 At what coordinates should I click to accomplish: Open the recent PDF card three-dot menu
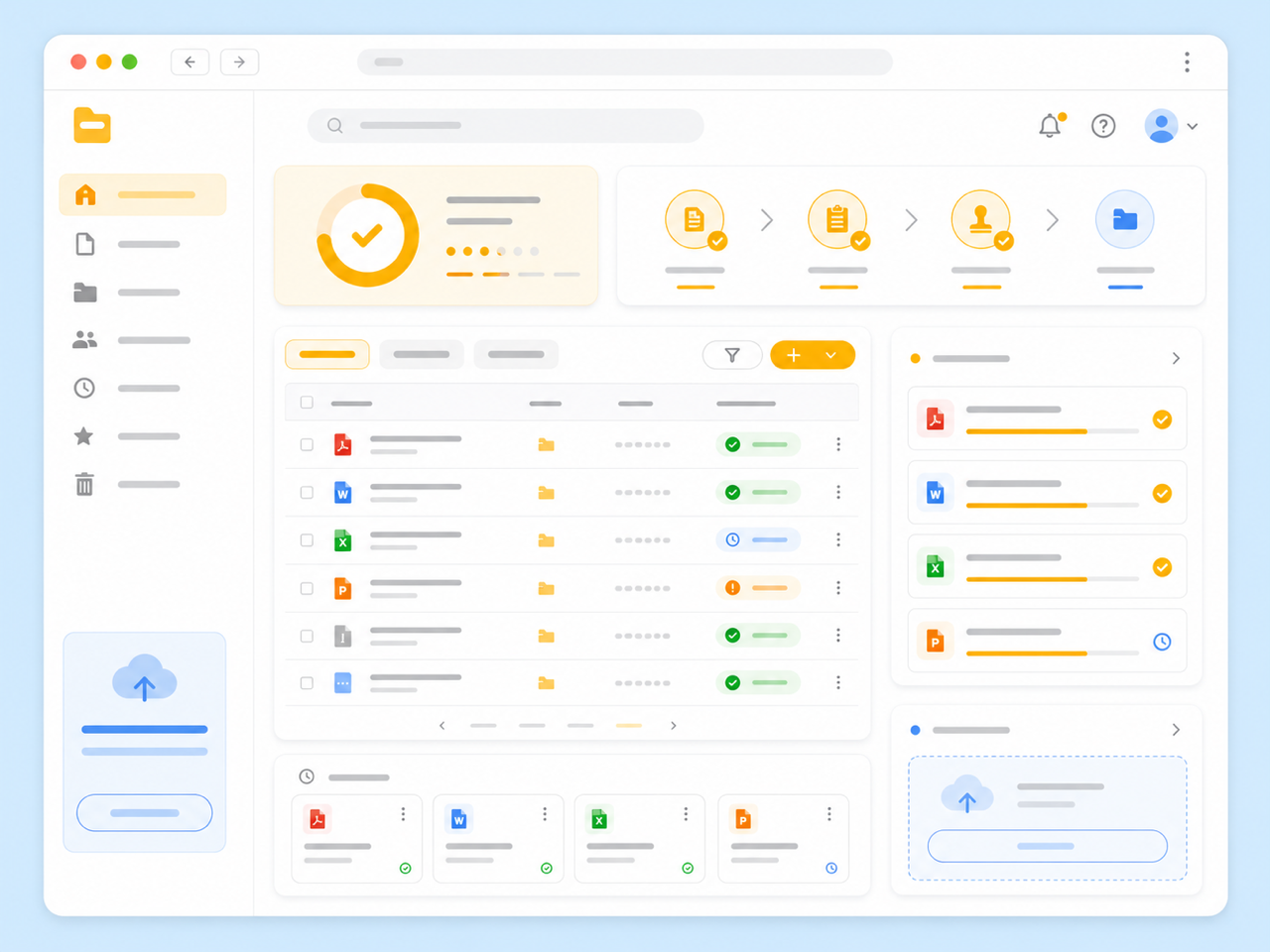(x=403, y=814)
